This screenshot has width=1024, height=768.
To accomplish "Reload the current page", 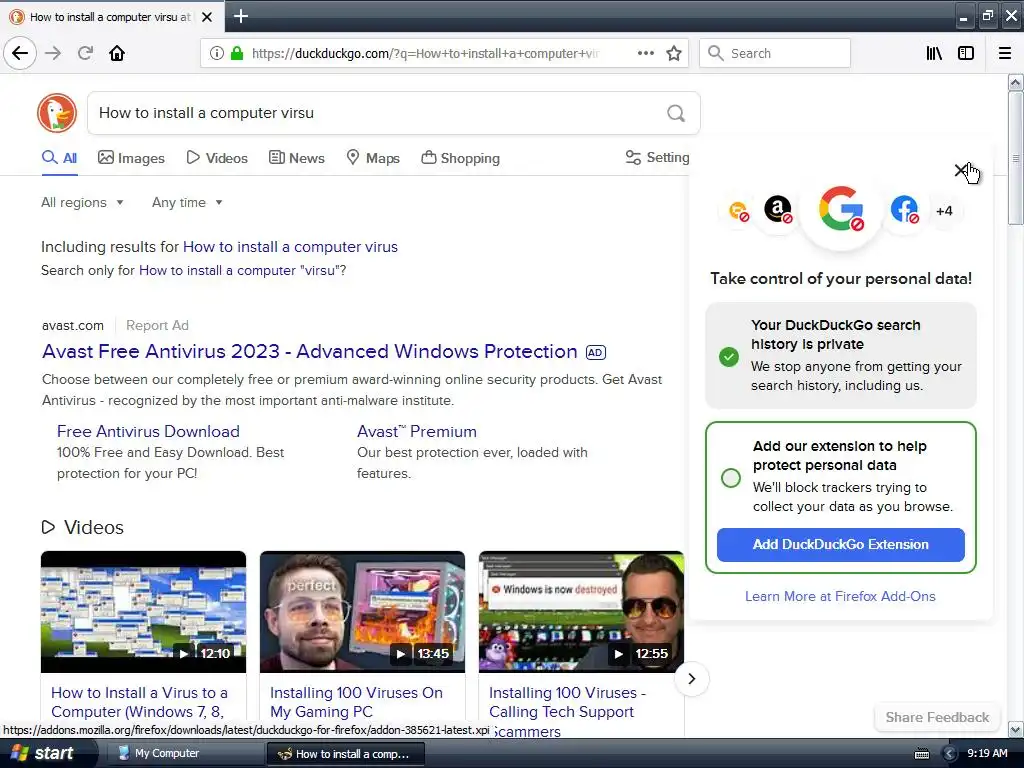I will 85,53.
